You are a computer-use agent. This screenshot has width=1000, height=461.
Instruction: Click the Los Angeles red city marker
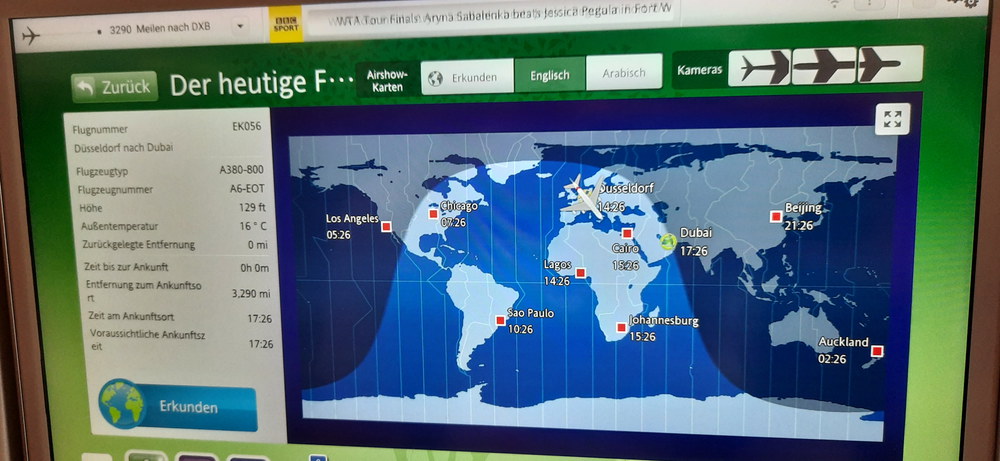tap(386, 227)
